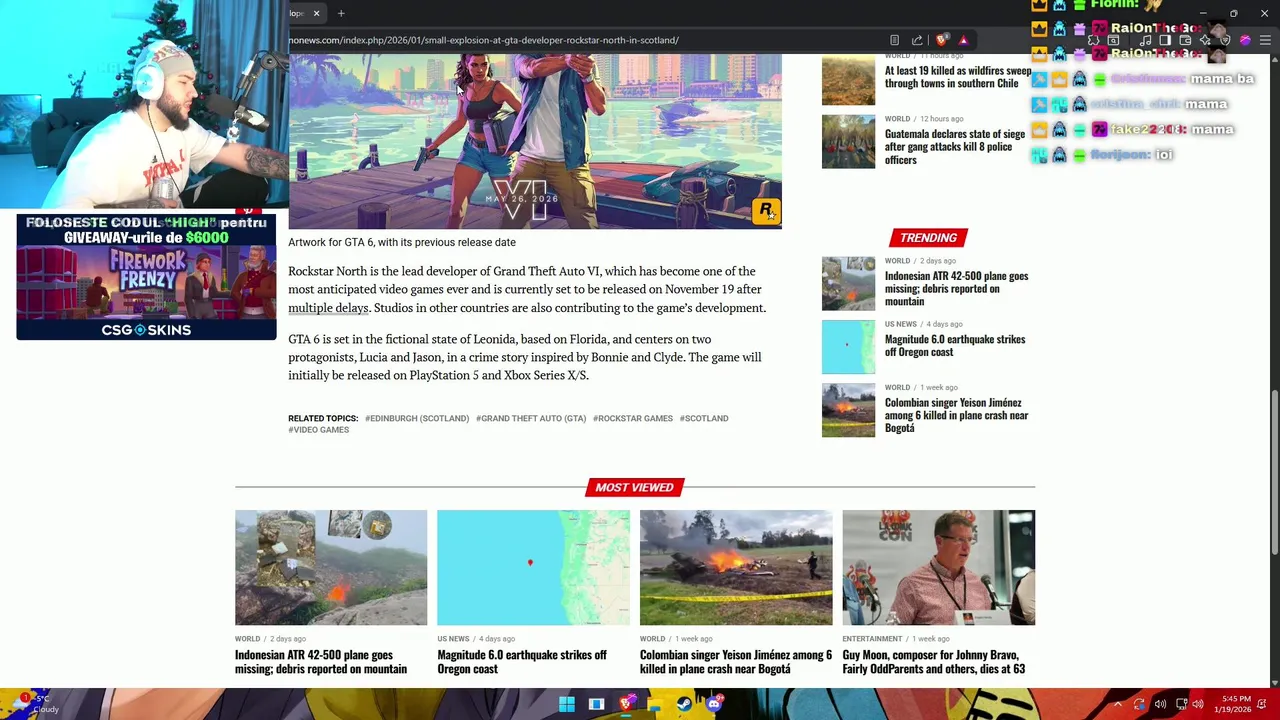Open the "multiple delays" link
Viewport: 1280px width, 720px height.
pyautogui.click(x=328, y=308)
